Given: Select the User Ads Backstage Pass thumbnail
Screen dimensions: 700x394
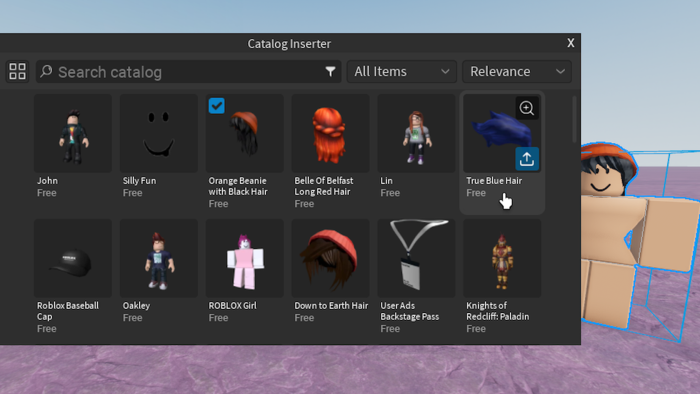Looking at the screenshot, I should 416,258.
